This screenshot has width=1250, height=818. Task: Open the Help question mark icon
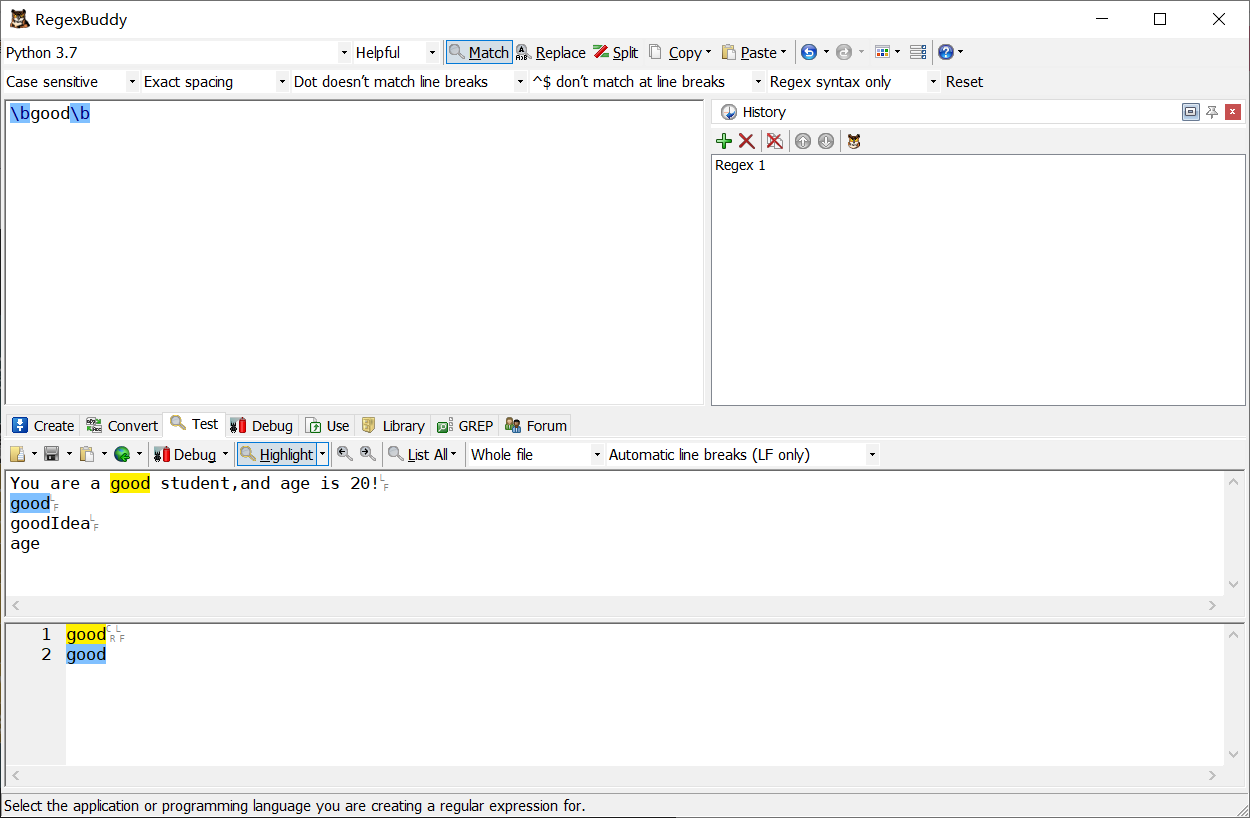click(946, 52)
